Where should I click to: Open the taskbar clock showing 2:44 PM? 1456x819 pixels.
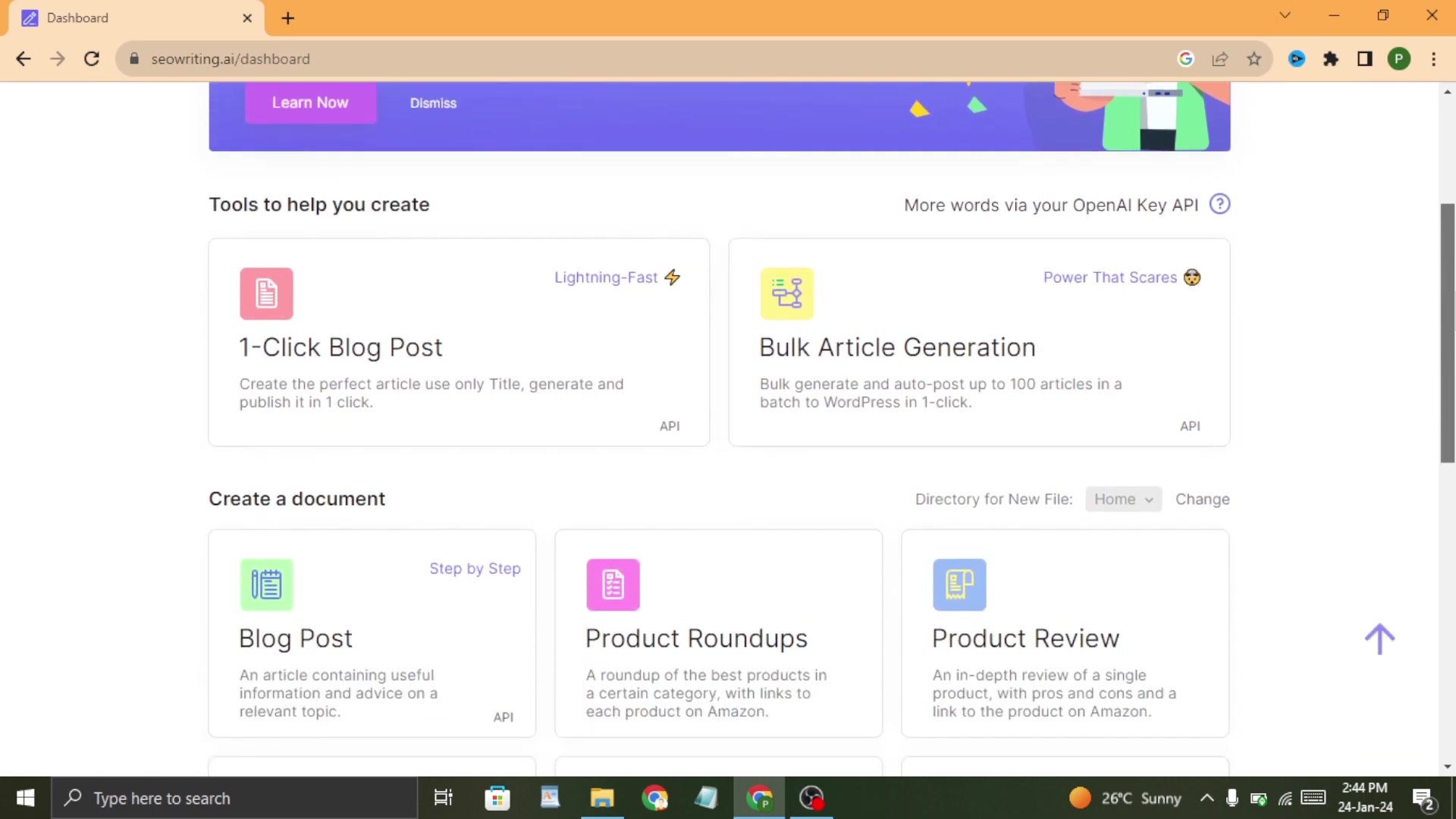(x=1365, y=798)
